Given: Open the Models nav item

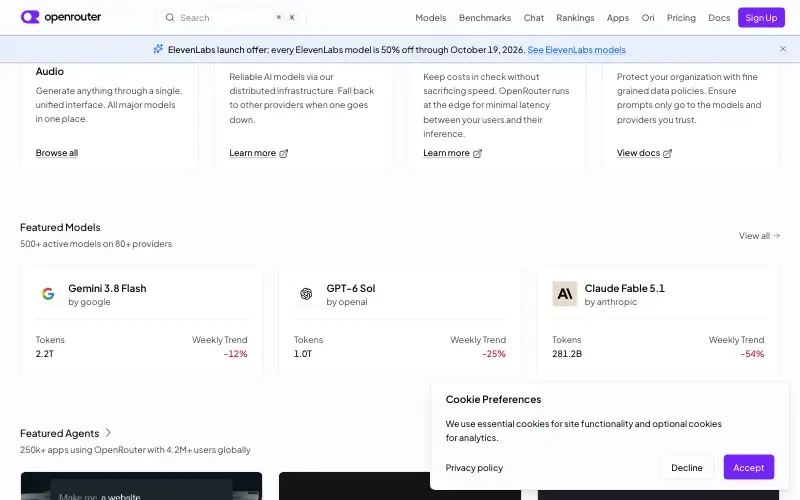Looking at the screenshot, I should (431, 17).
